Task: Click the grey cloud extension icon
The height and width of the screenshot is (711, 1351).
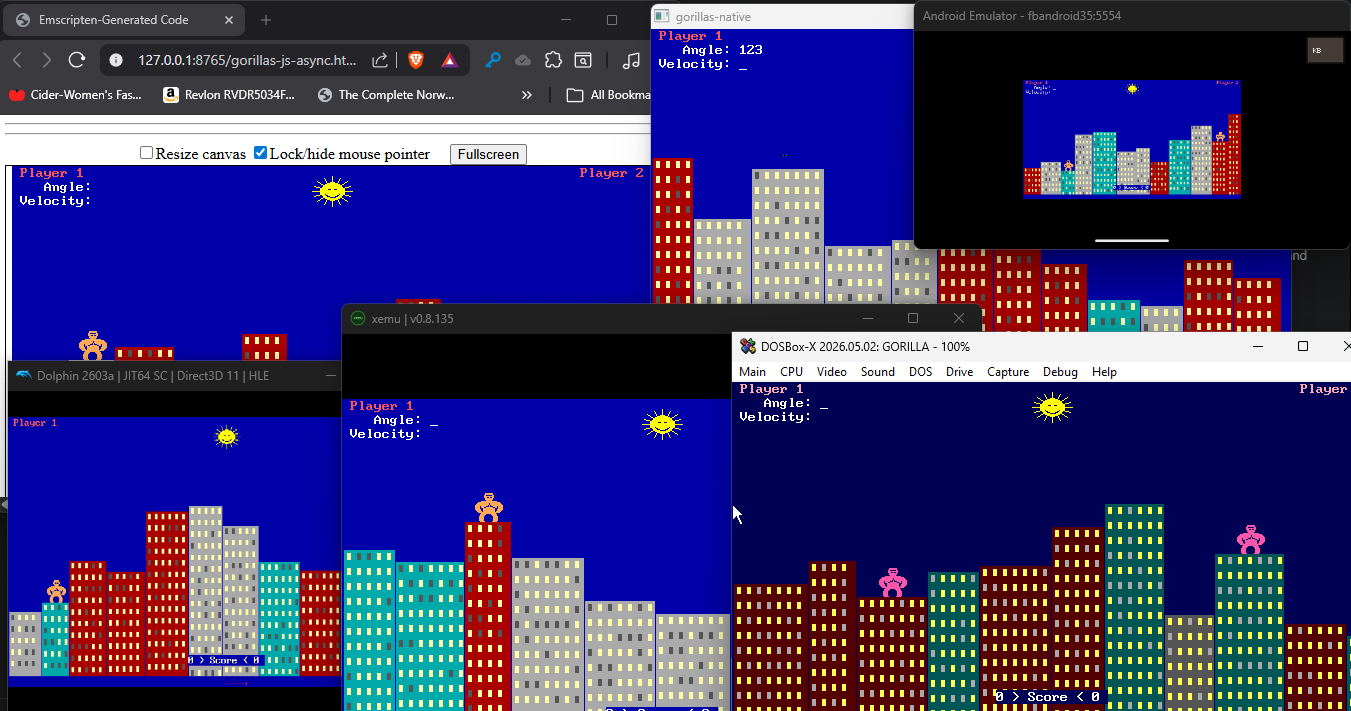Action: click(523, 60)
